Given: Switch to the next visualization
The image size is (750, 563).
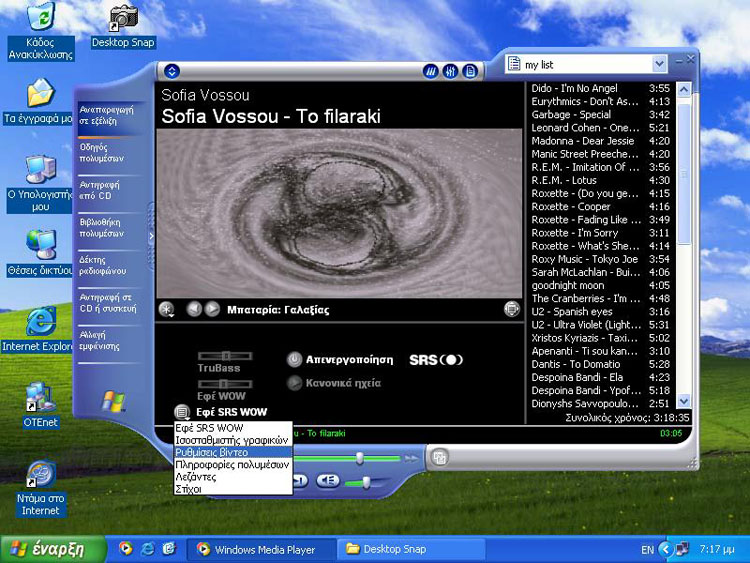Looking at the screenshot, I should click(212, 309).
